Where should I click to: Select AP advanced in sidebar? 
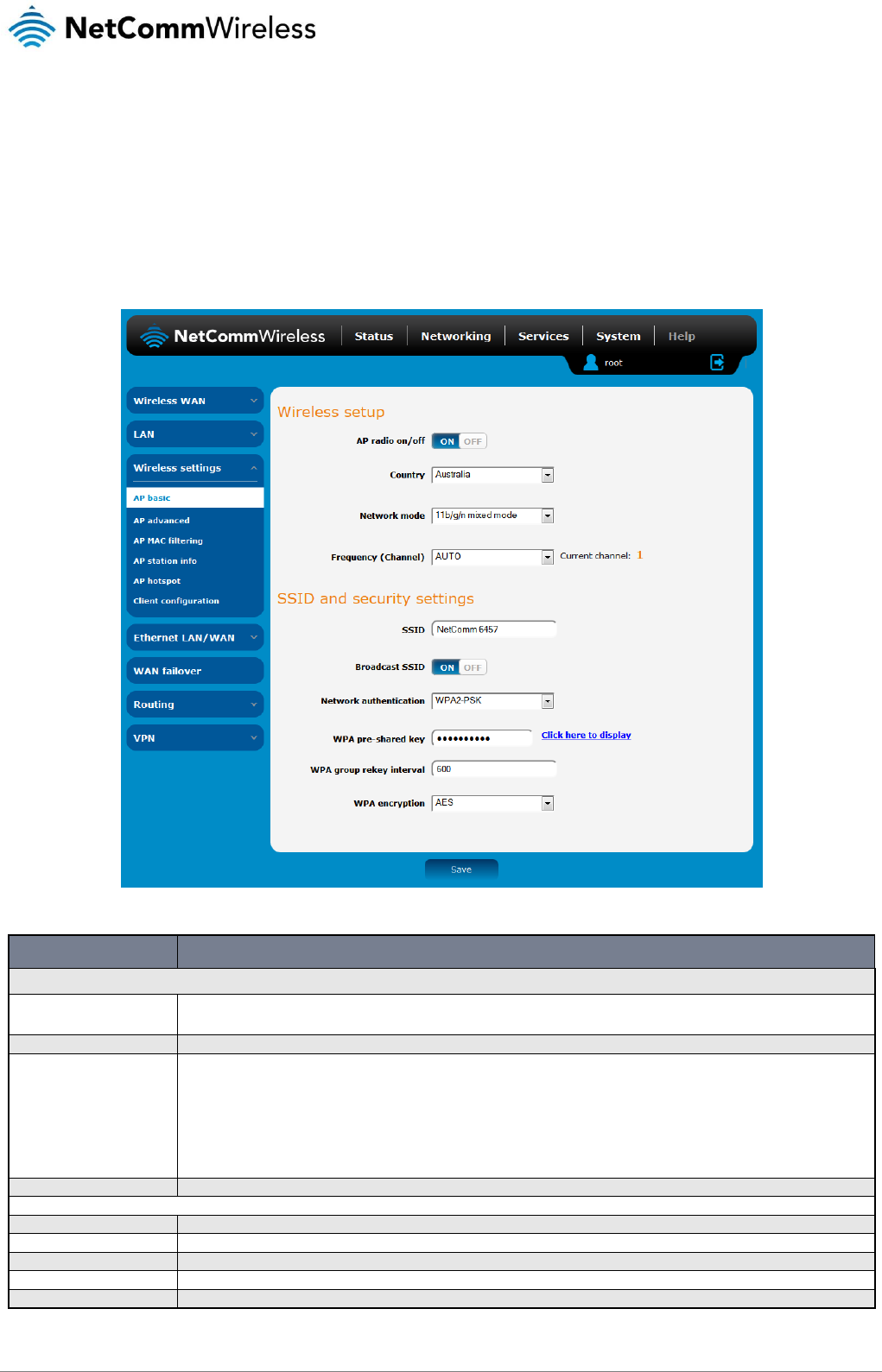tap(162, 521)
